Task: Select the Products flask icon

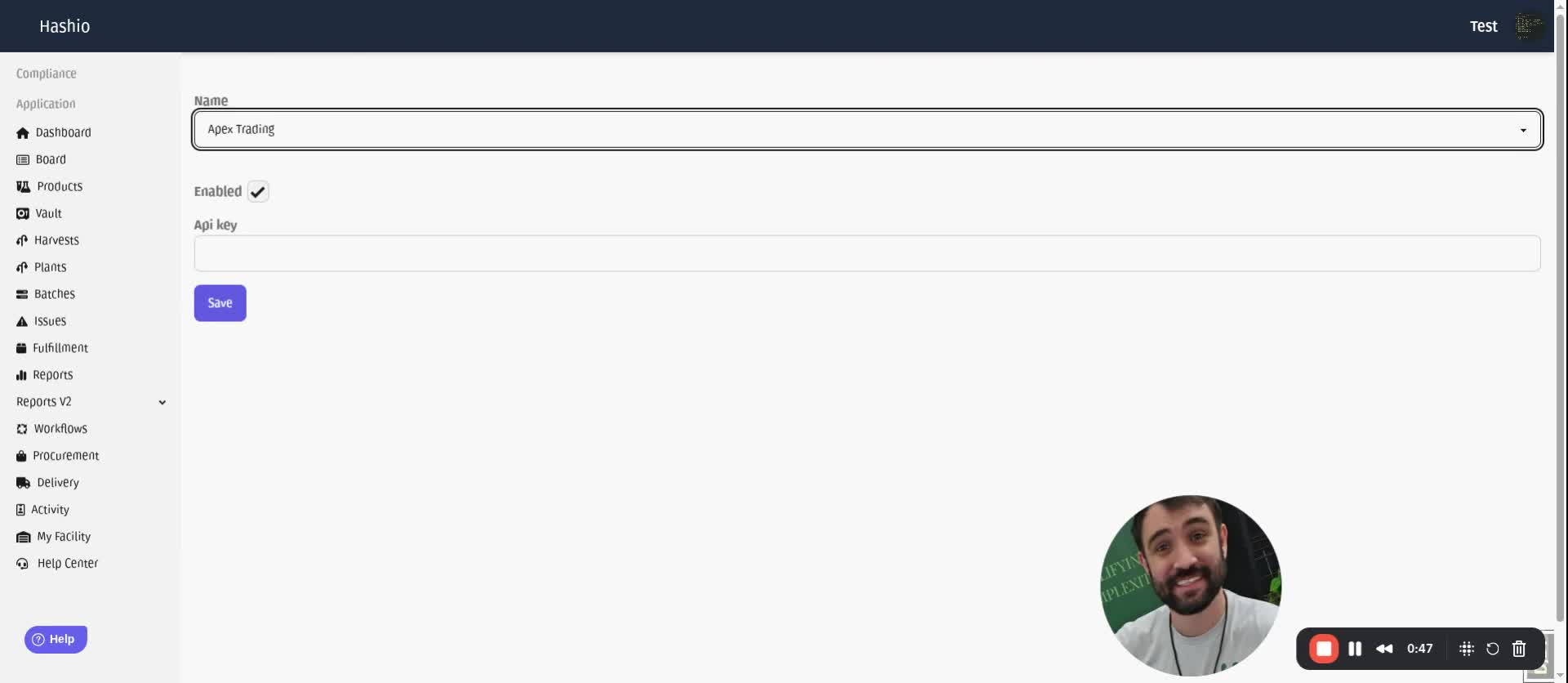Action: (23, 186)
